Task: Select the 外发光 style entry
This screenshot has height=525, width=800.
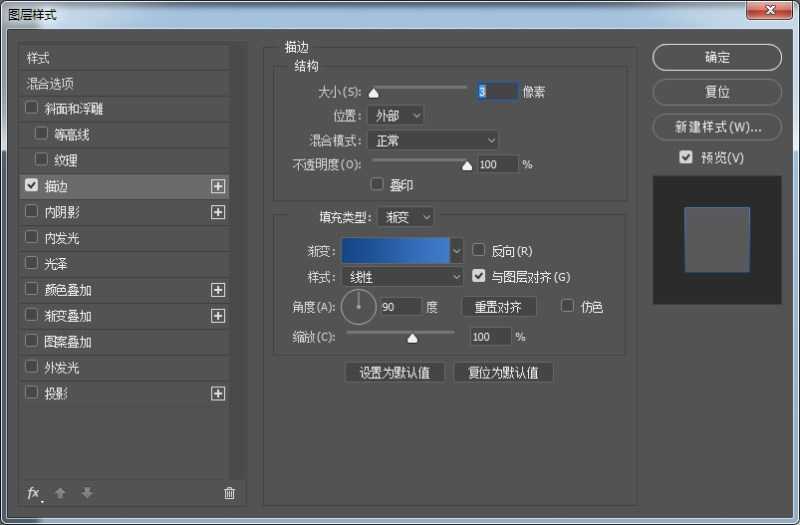Action: pos(62,367)
